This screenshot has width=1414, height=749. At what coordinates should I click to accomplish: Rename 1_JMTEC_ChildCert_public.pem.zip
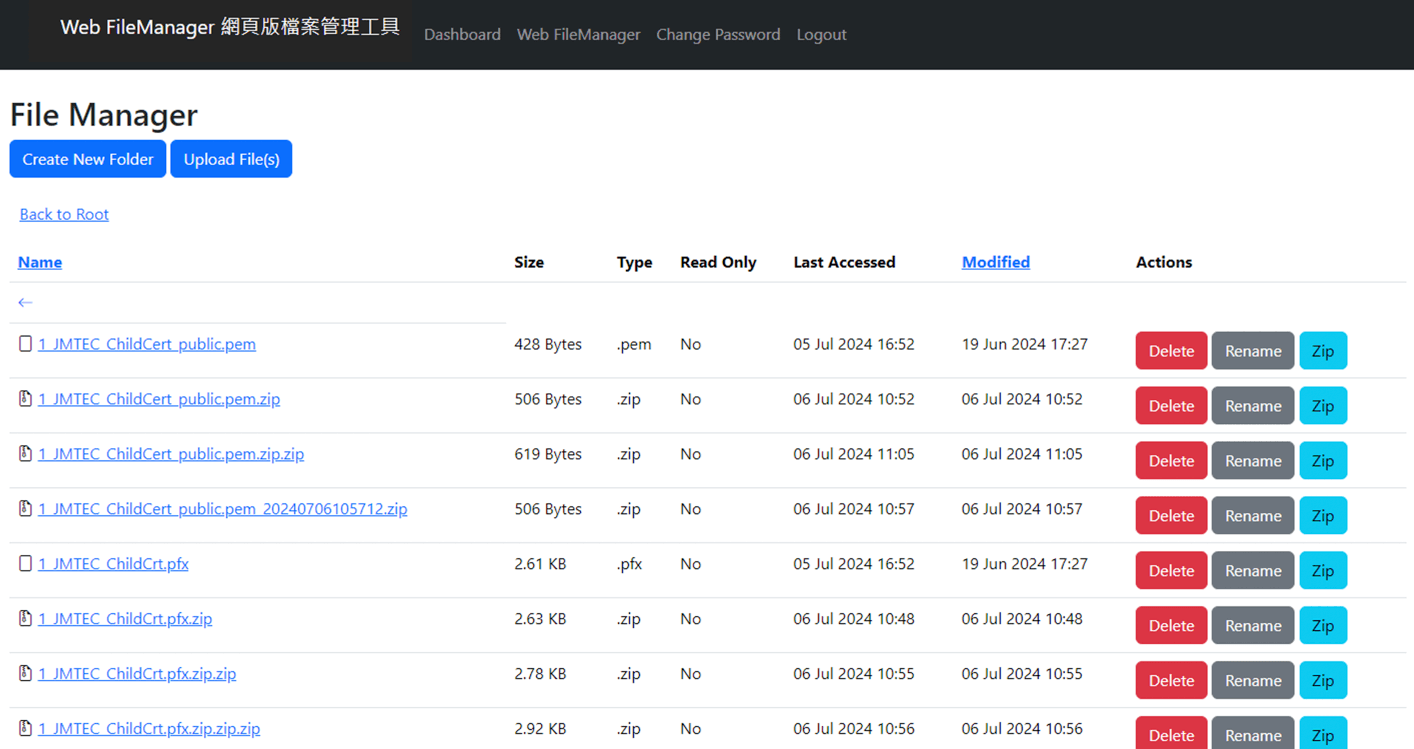coord(1253,406)
